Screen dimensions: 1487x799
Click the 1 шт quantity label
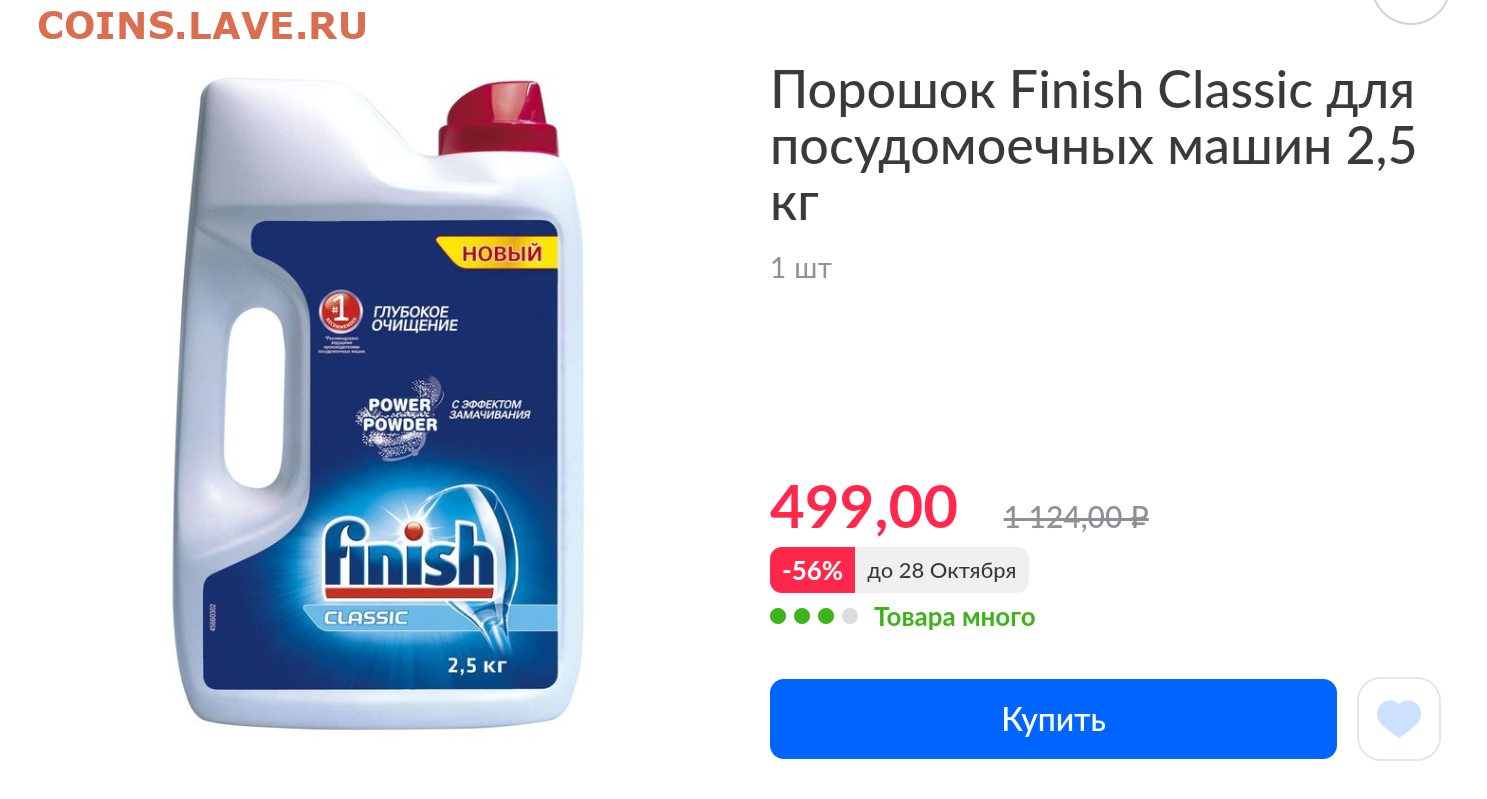pyautogui.click(x=800, y=268)
